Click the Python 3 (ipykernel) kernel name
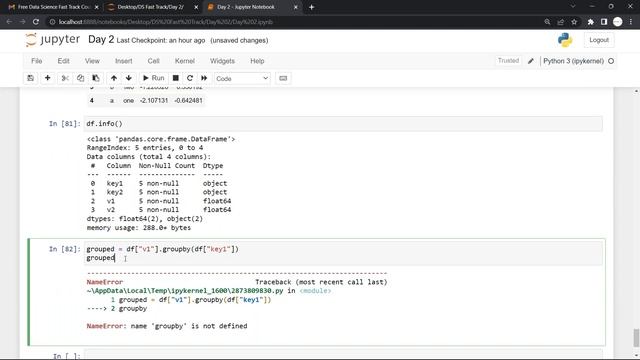 [573, 61]
